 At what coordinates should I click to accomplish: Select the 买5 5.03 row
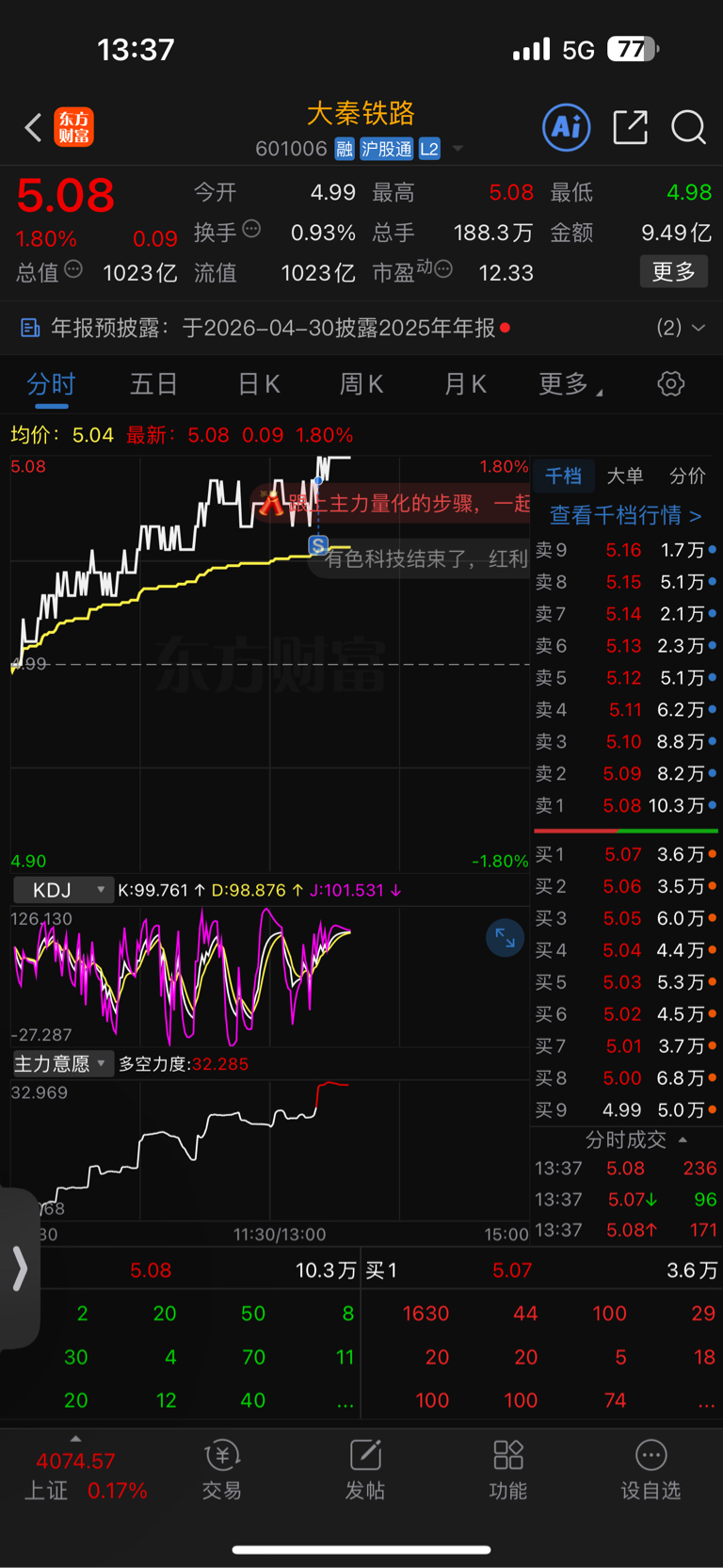coord(625,982)
